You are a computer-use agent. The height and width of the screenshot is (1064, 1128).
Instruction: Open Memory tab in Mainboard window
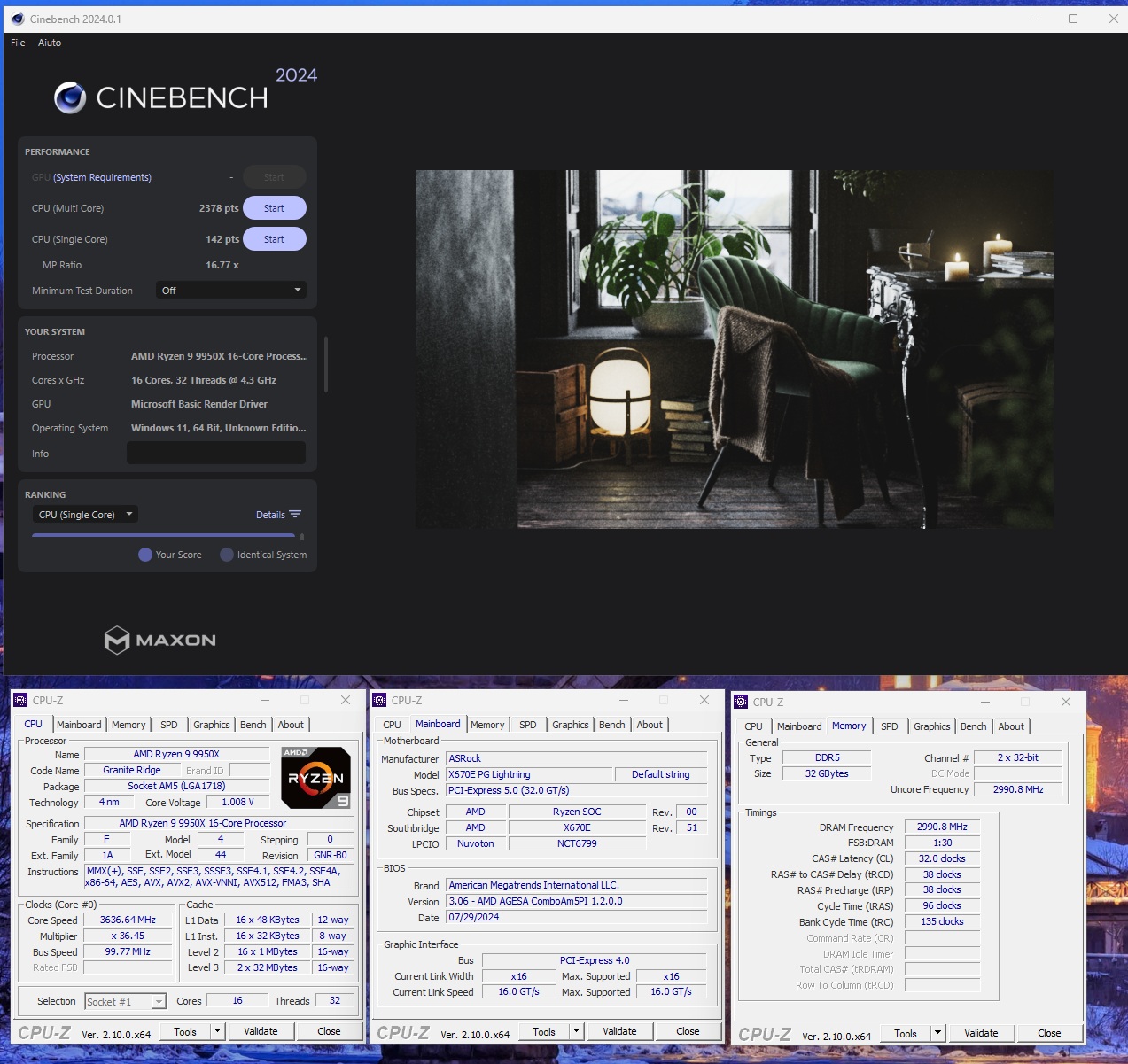[x=487, y=725]
